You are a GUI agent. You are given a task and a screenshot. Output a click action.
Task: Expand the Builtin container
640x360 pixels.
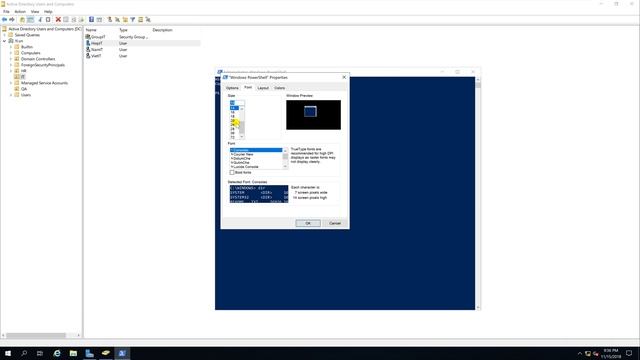(11, 47)
